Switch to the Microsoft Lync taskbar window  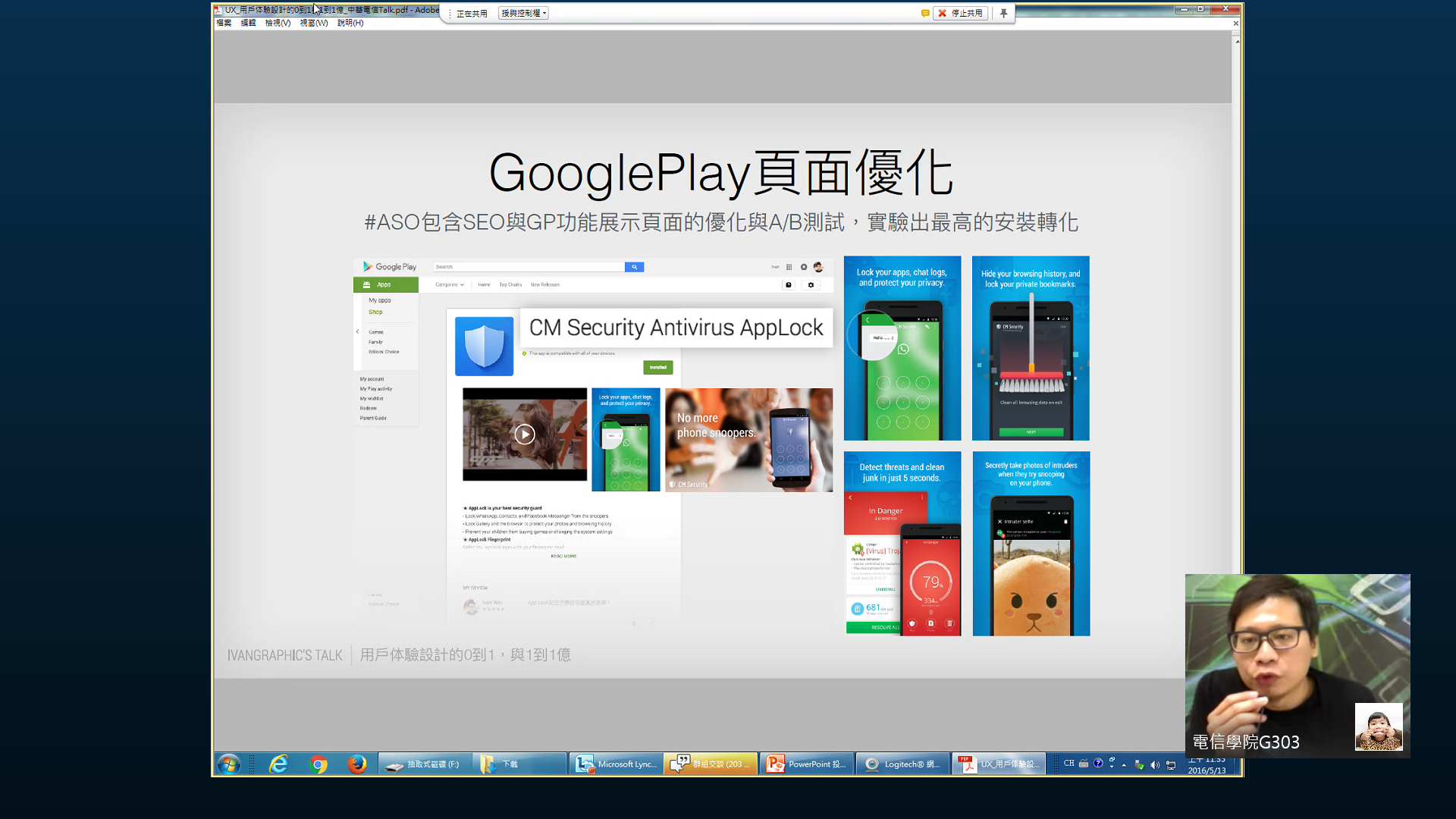pyautogui.click(x=616, y=764)
